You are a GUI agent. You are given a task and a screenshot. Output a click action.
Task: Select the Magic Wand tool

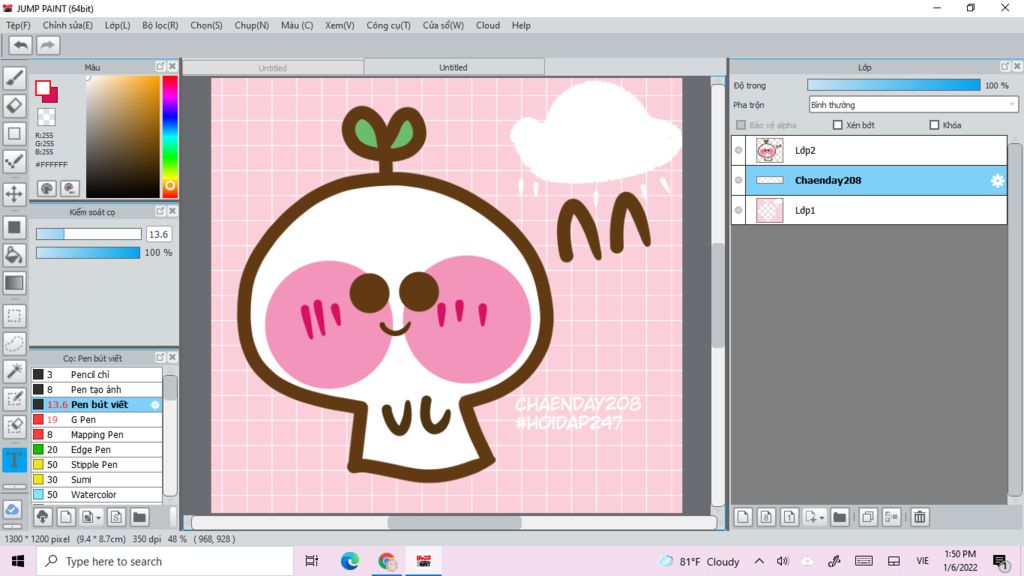tap(14, 371)
